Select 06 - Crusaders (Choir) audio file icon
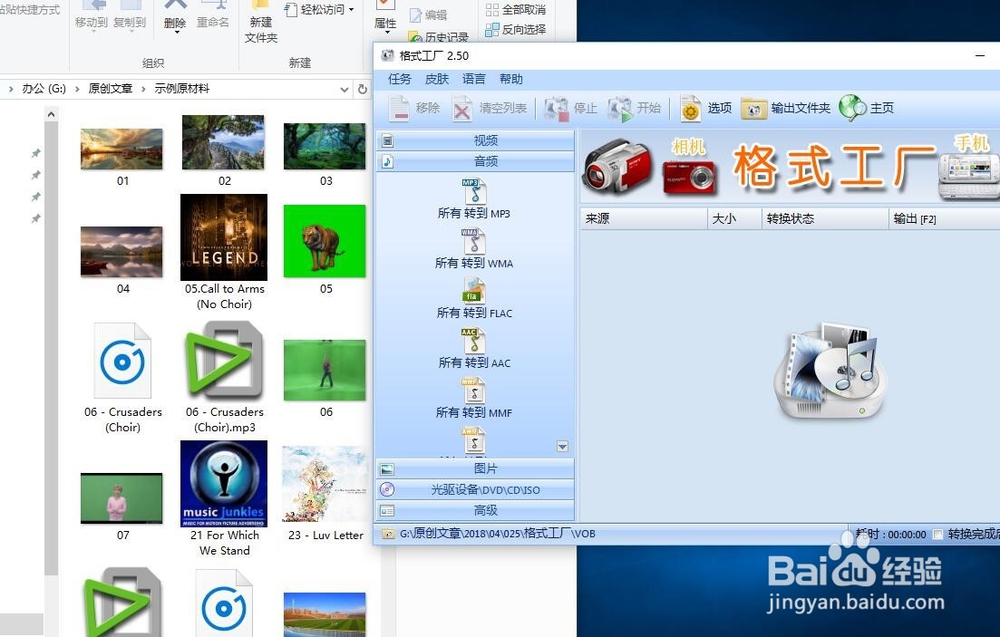 pyautogui.click(x=122, y=361)
